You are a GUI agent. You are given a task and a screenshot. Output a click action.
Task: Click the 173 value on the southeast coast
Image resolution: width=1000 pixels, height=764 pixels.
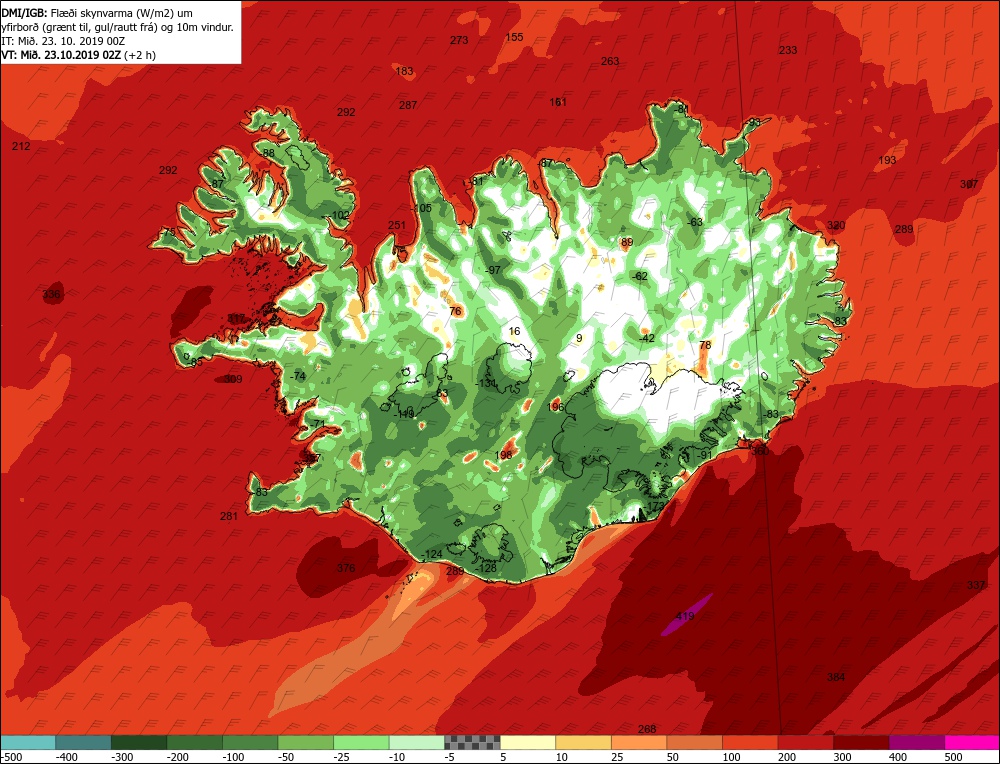point(656,506)
